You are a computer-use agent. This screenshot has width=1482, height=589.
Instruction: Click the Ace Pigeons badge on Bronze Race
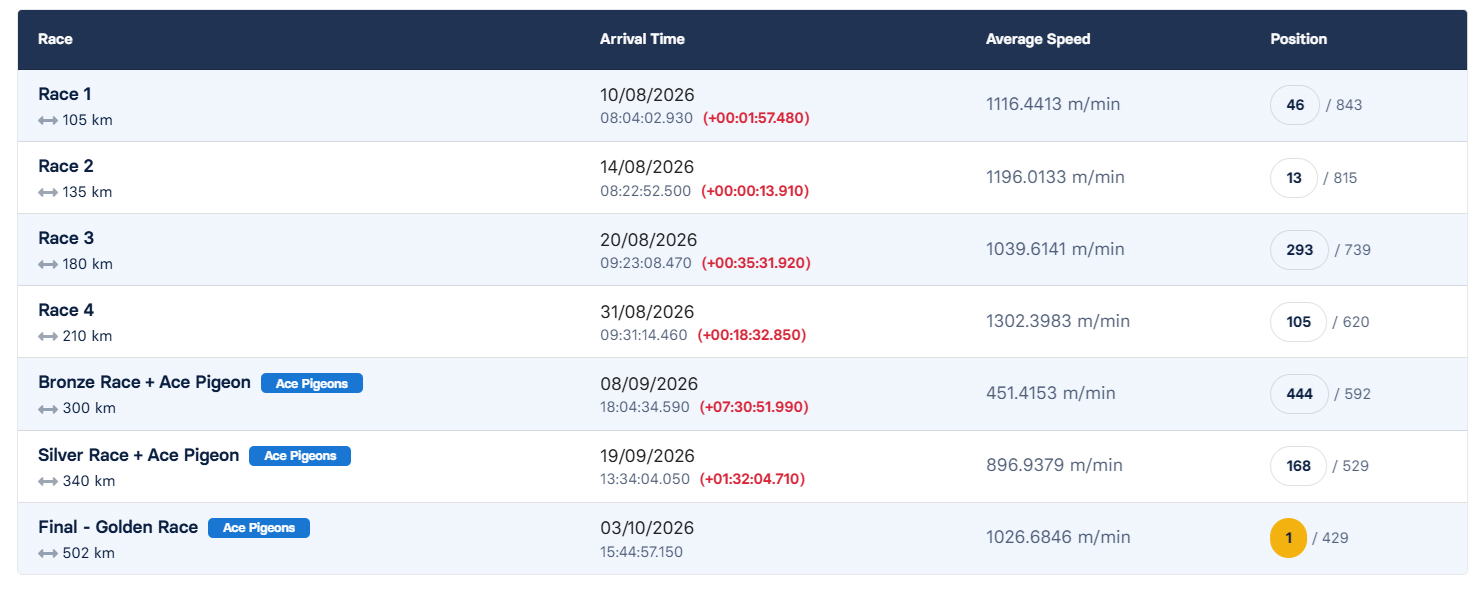[x=312, y=383]
